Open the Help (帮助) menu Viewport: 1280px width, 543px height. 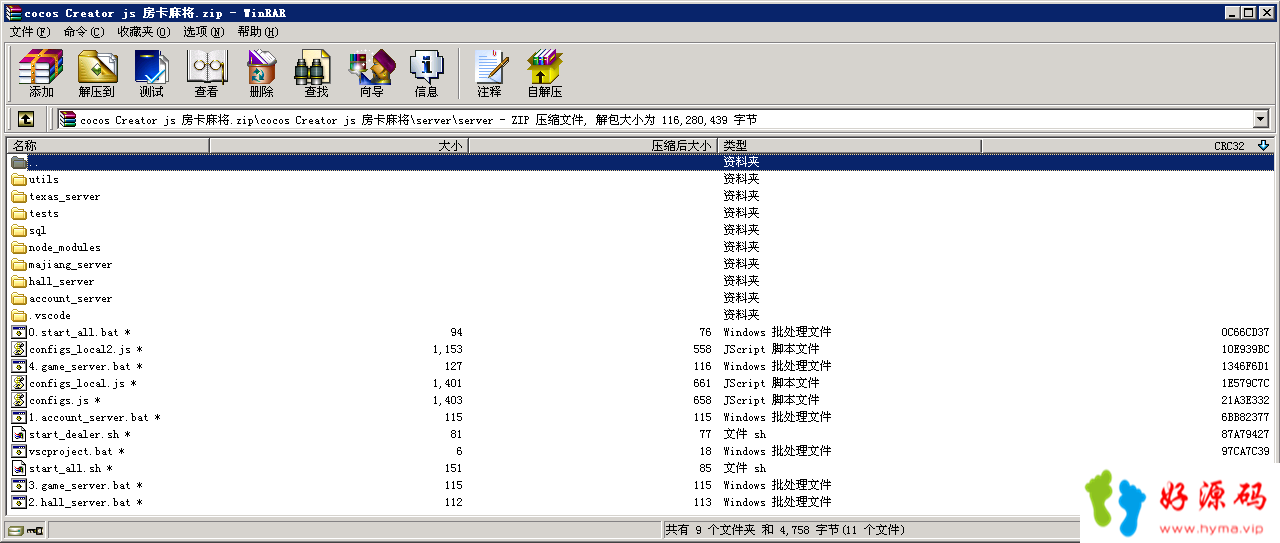click(258, 32)
